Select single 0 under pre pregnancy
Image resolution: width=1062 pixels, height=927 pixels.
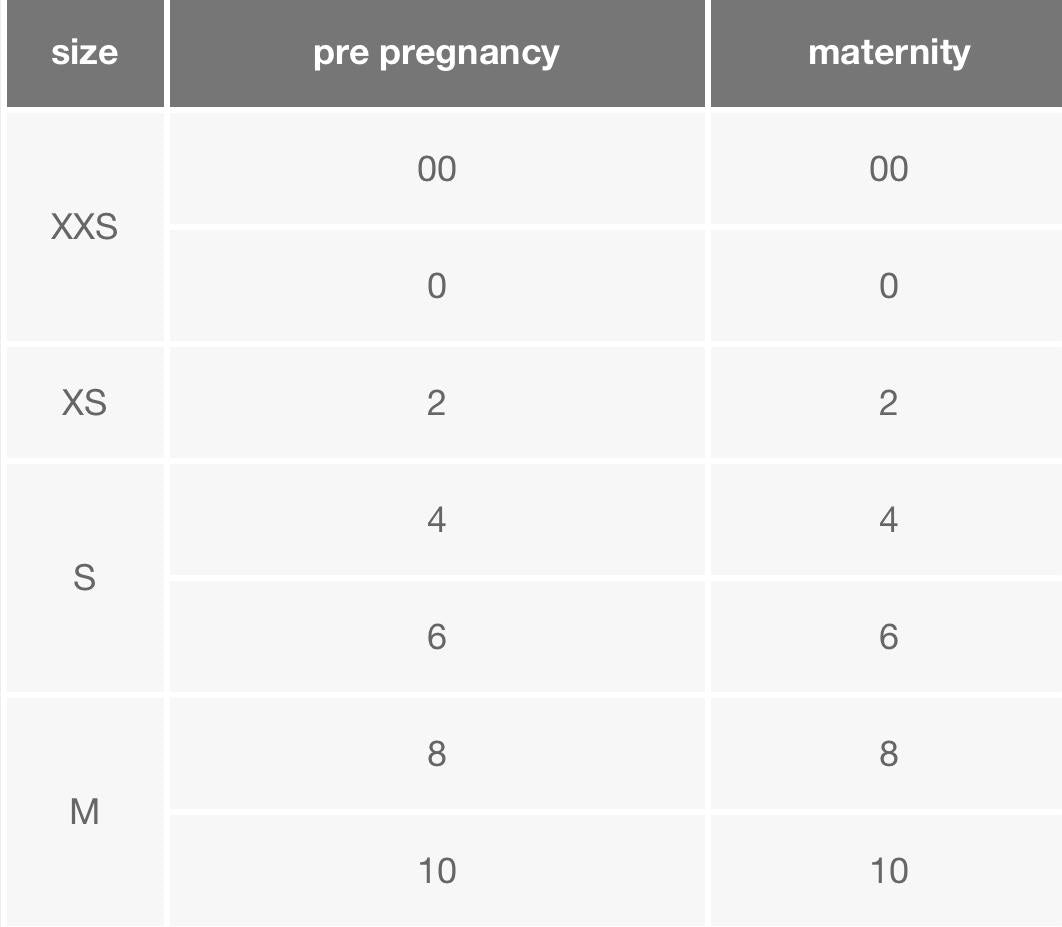click(436, 286)
